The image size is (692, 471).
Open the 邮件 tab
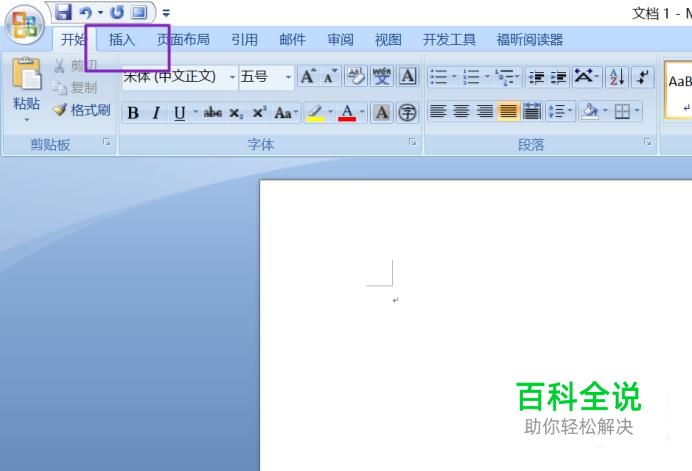pyautogui.click(x=292, y=40)
